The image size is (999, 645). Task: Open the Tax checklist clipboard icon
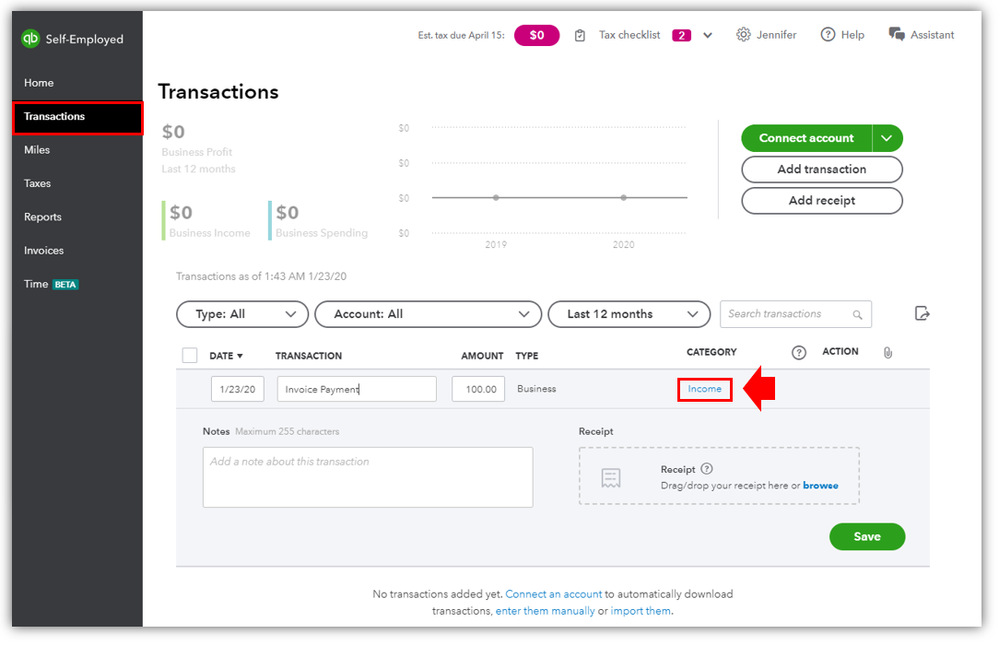581,35
